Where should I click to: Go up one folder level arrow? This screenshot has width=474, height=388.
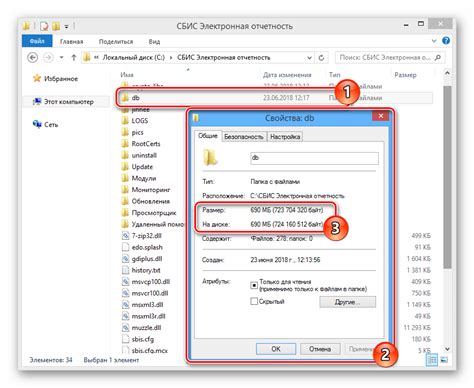tap(74, 58)
